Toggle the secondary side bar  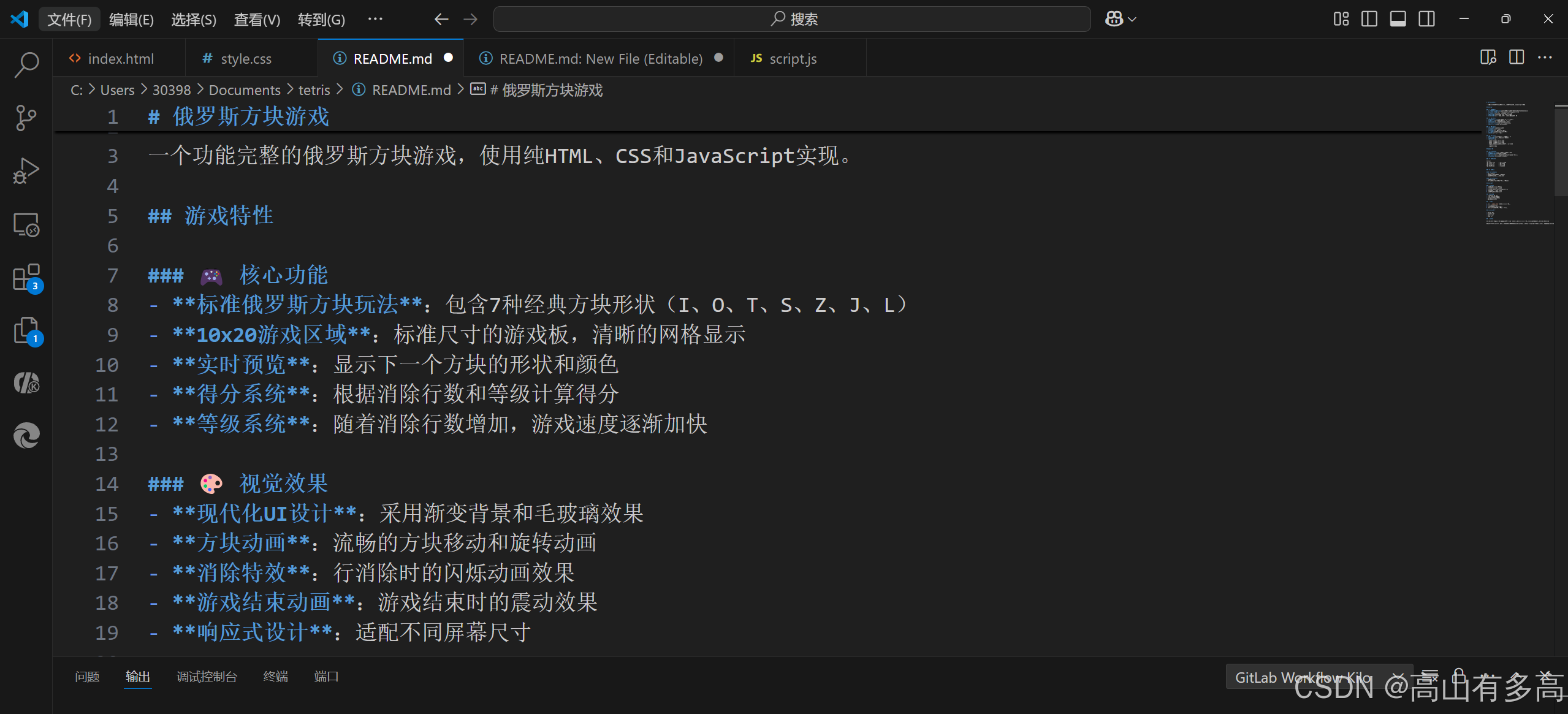[x=1426, y=19]
